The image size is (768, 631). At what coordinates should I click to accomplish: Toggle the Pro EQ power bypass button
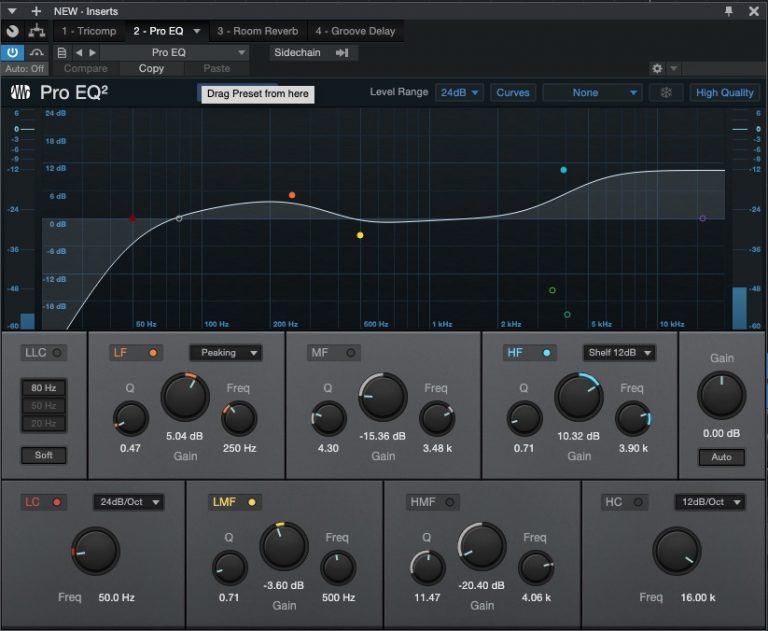tap(12, 52)
